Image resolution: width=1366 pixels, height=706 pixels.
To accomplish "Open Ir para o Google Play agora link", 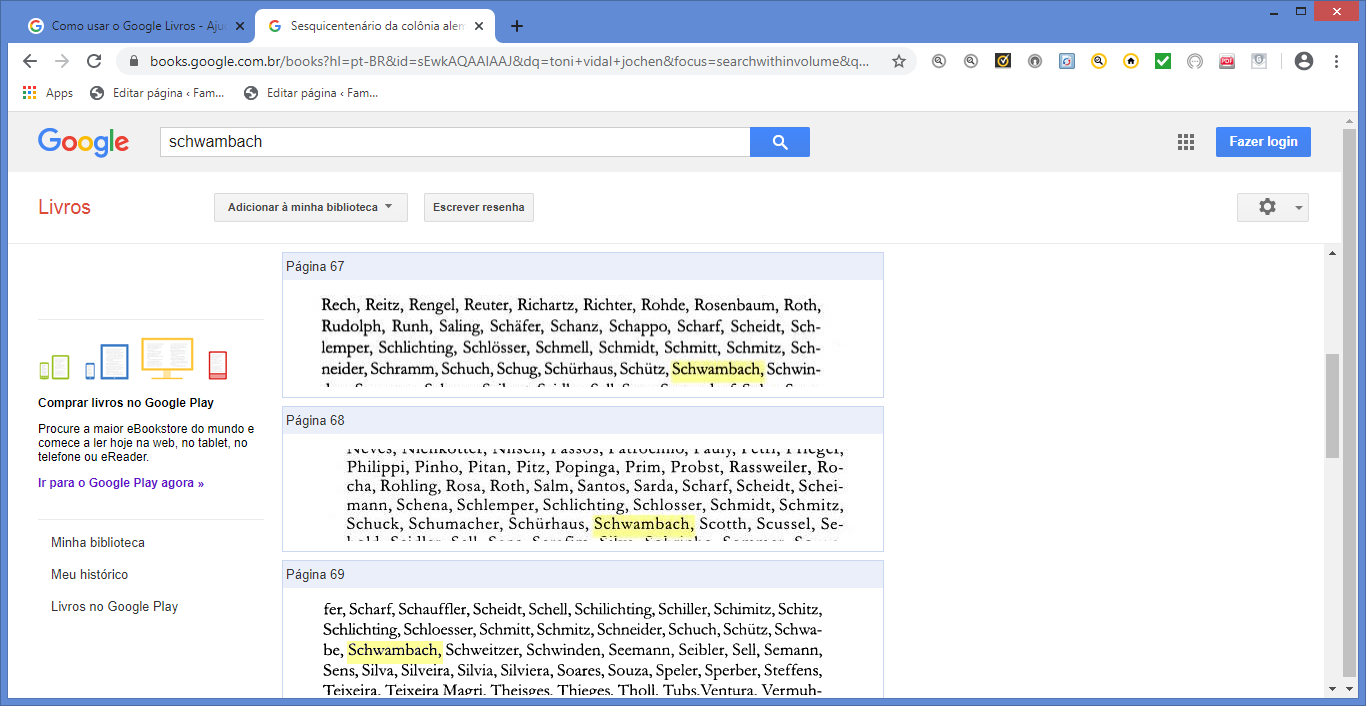I will [x=121, y=483].
